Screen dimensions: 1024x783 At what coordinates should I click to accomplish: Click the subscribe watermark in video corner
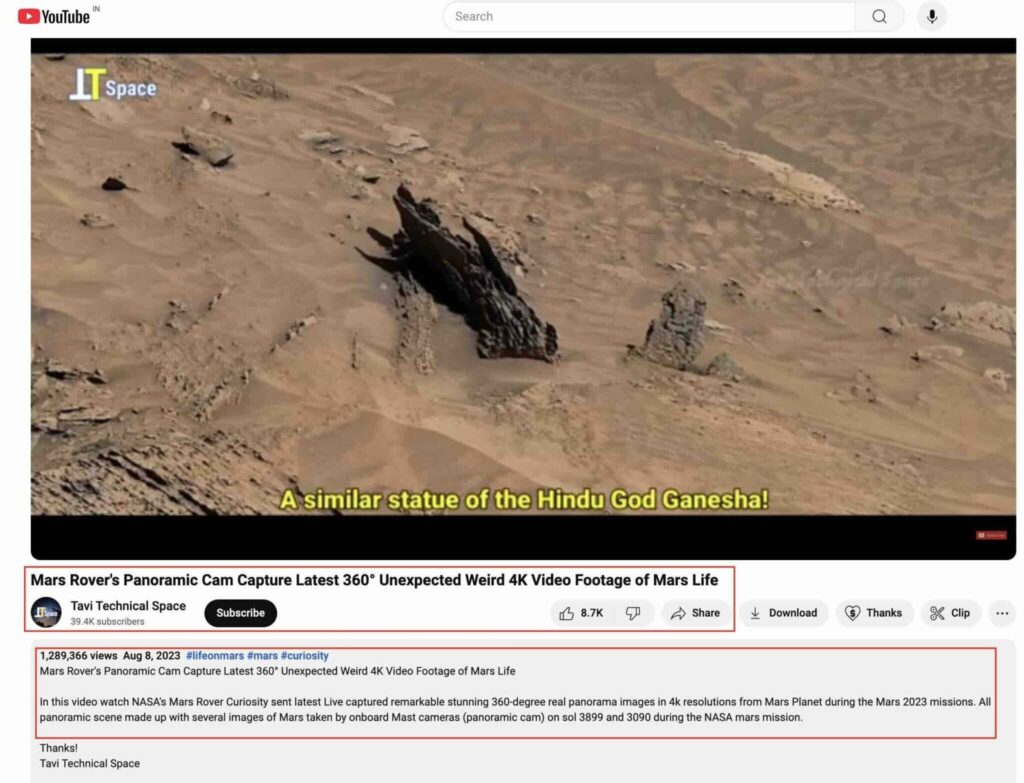[991, 535]
